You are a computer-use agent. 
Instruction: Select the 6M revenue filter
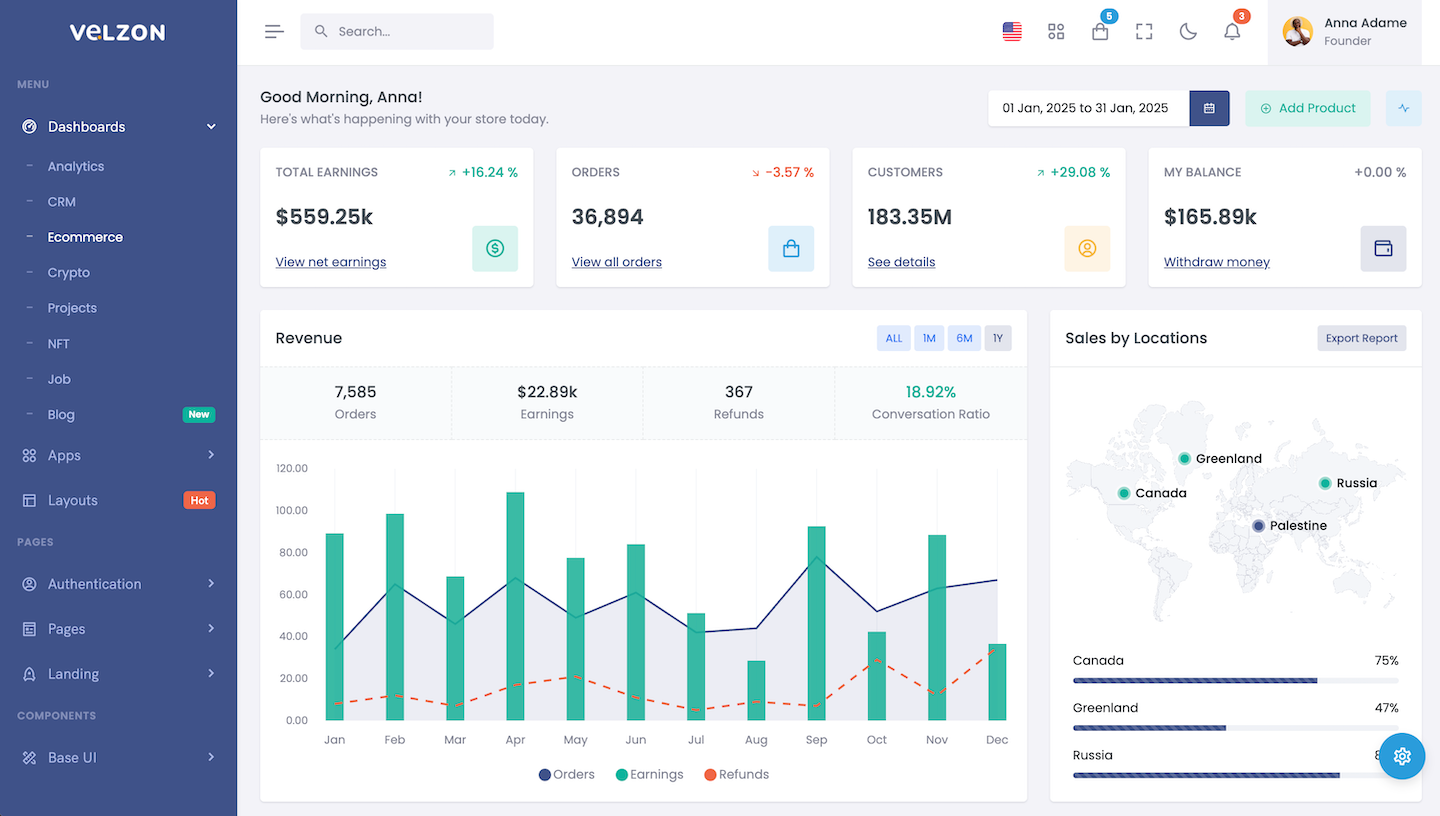pyautogui.click(x=964, y=338)
